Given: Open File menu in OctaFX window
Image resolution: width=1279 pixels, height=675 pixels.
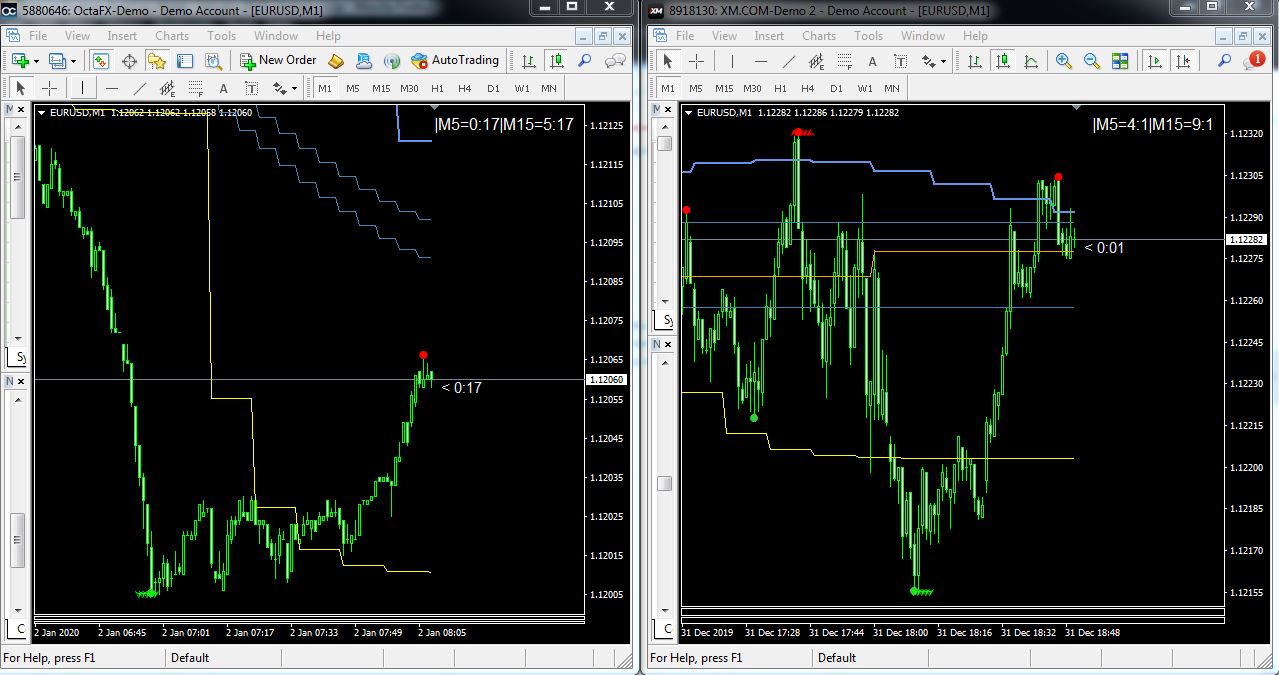Looking at the screenshot, I should (x=38, y=35).
